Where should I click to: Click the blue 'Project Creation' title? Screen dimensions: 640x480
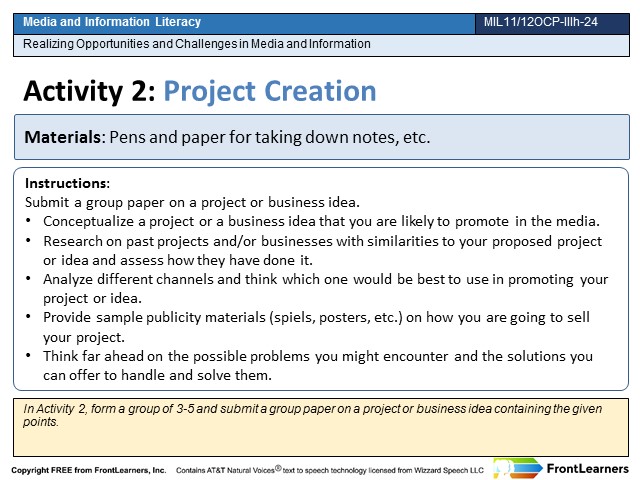tap(270, 91)
